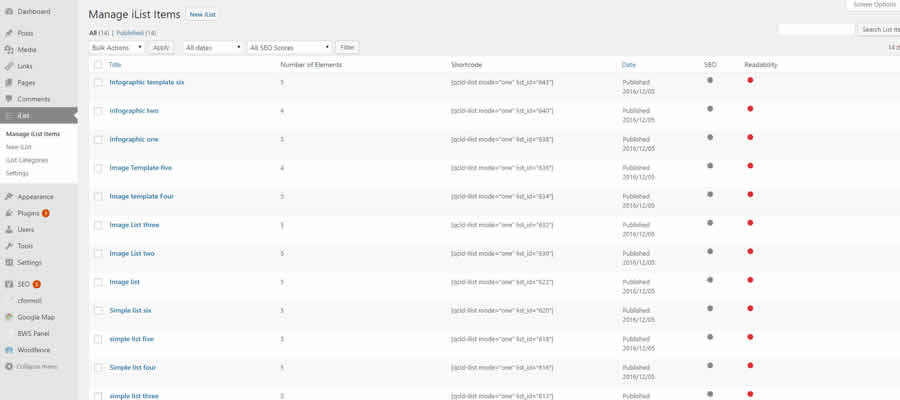Open the All SEO Scores dropdown

[290, 47]
